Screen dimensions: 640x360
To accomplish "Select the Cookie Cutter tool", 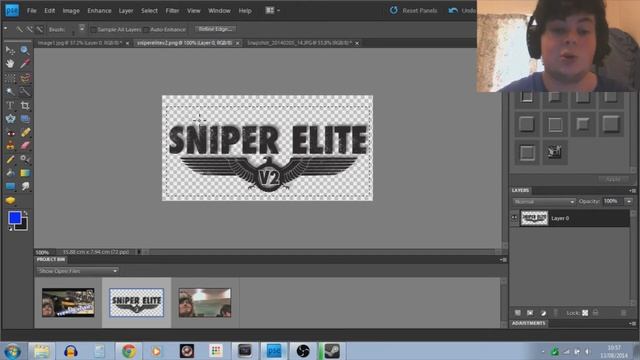I will click(10, 119).
